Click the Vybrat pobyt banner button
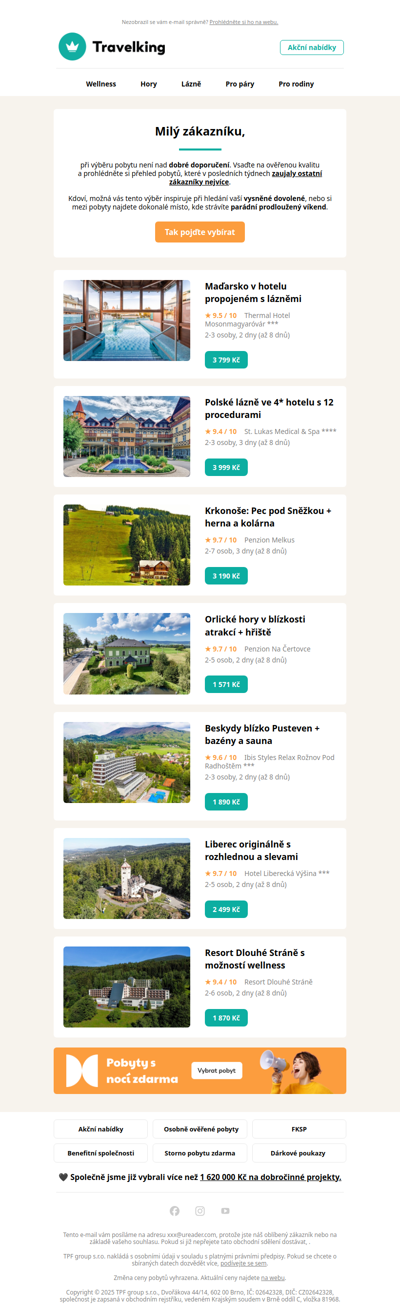Image resolution: width=400 pixels, height=1311 pixels. (217, 1070)
